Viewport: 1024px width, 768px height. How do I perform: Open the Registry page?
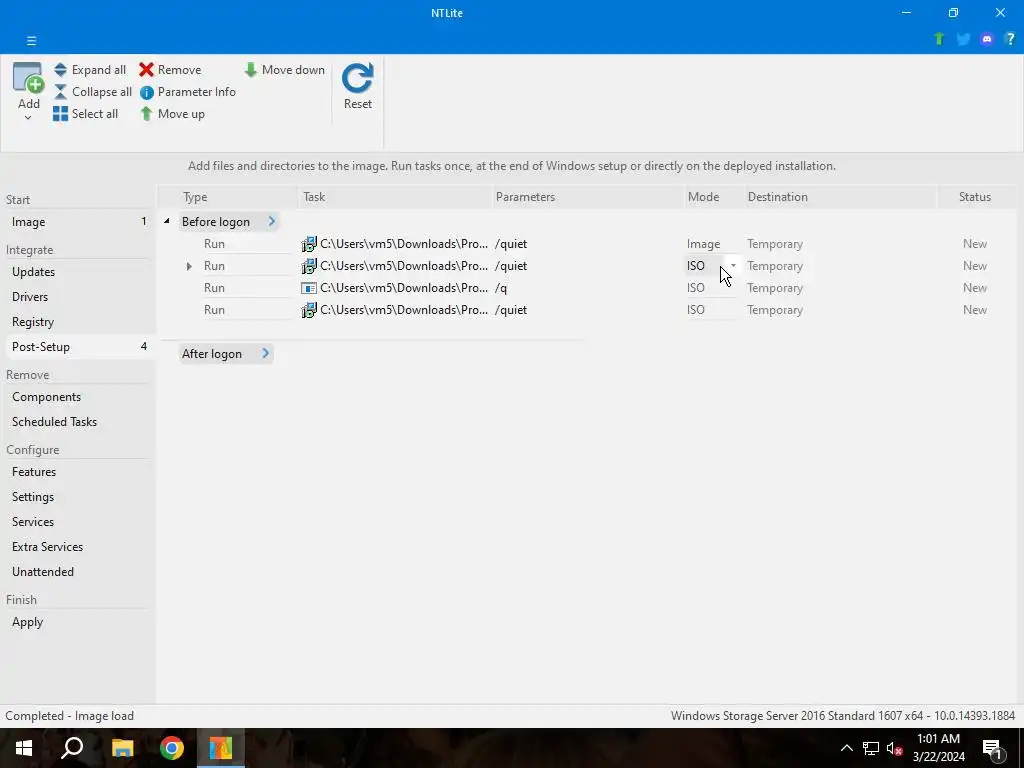coord(78,322)
